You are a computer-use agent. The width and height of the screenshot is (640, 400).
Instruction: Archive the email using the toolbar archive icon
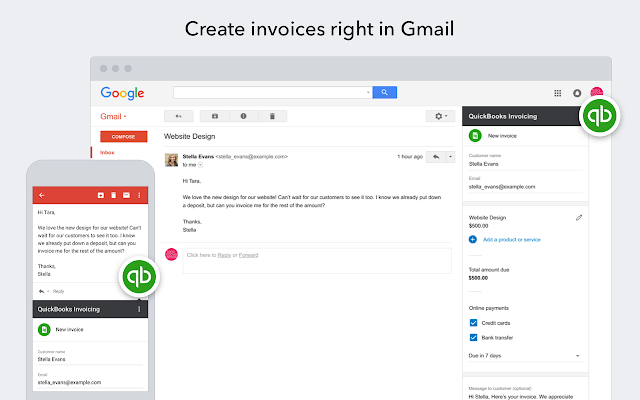point(215,116)
